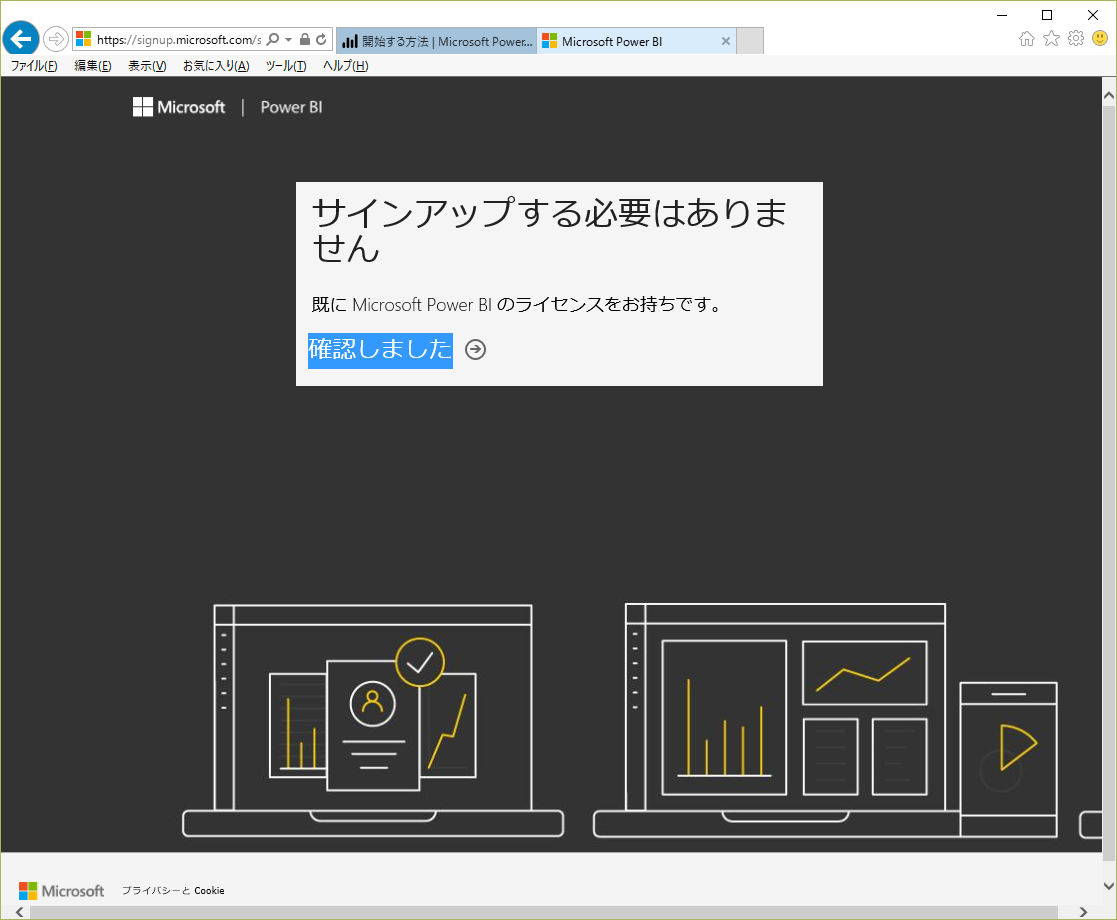Close the browser window
This screenshot has height=920, width=1117.
click(1092, 15)
